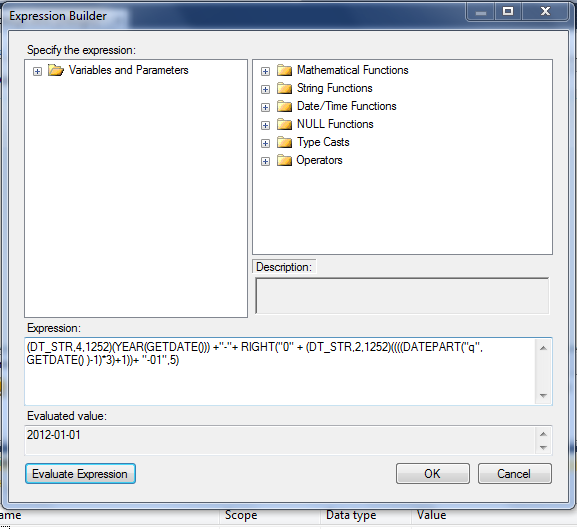Viewport: 577px width, 529px height.
Task: Expand the NULL Functions node
Action: point(265,125)
